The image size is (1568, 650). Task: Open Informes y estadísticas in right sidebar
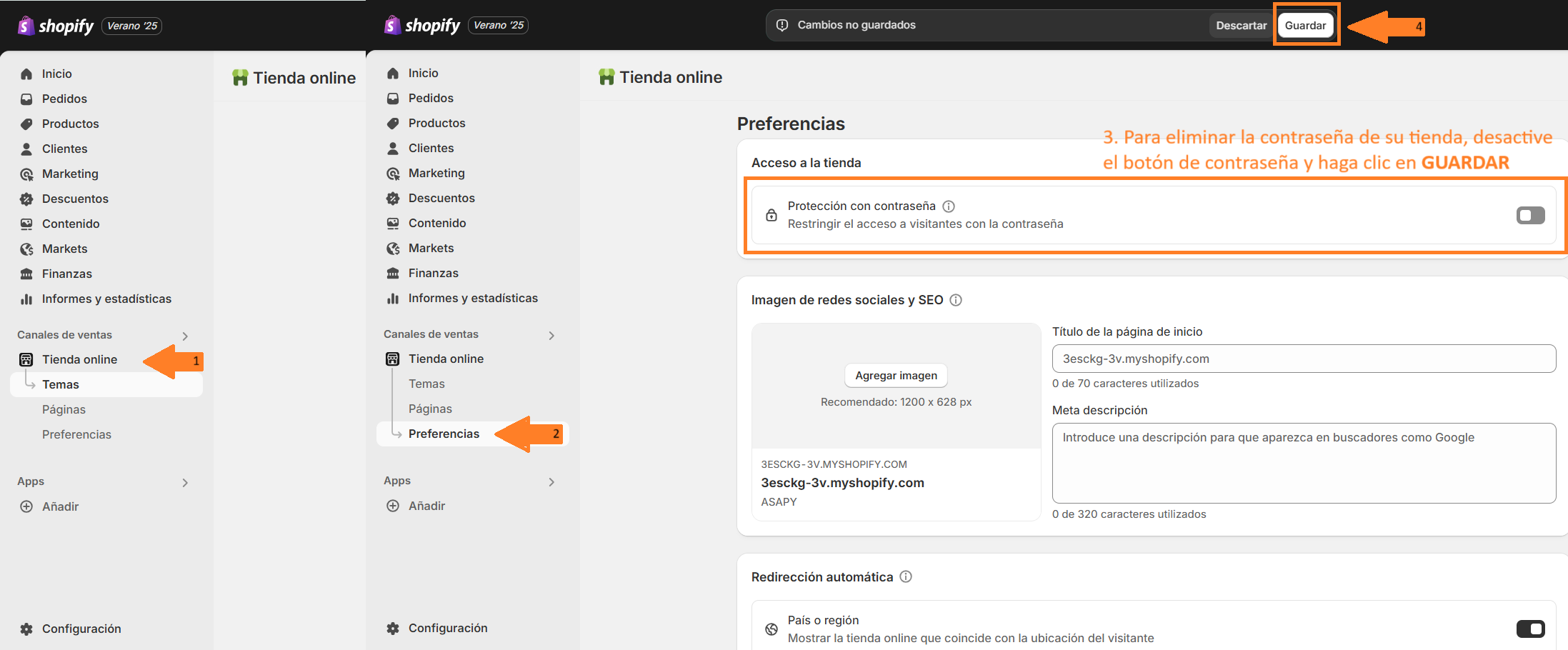(x=473, y=298)
